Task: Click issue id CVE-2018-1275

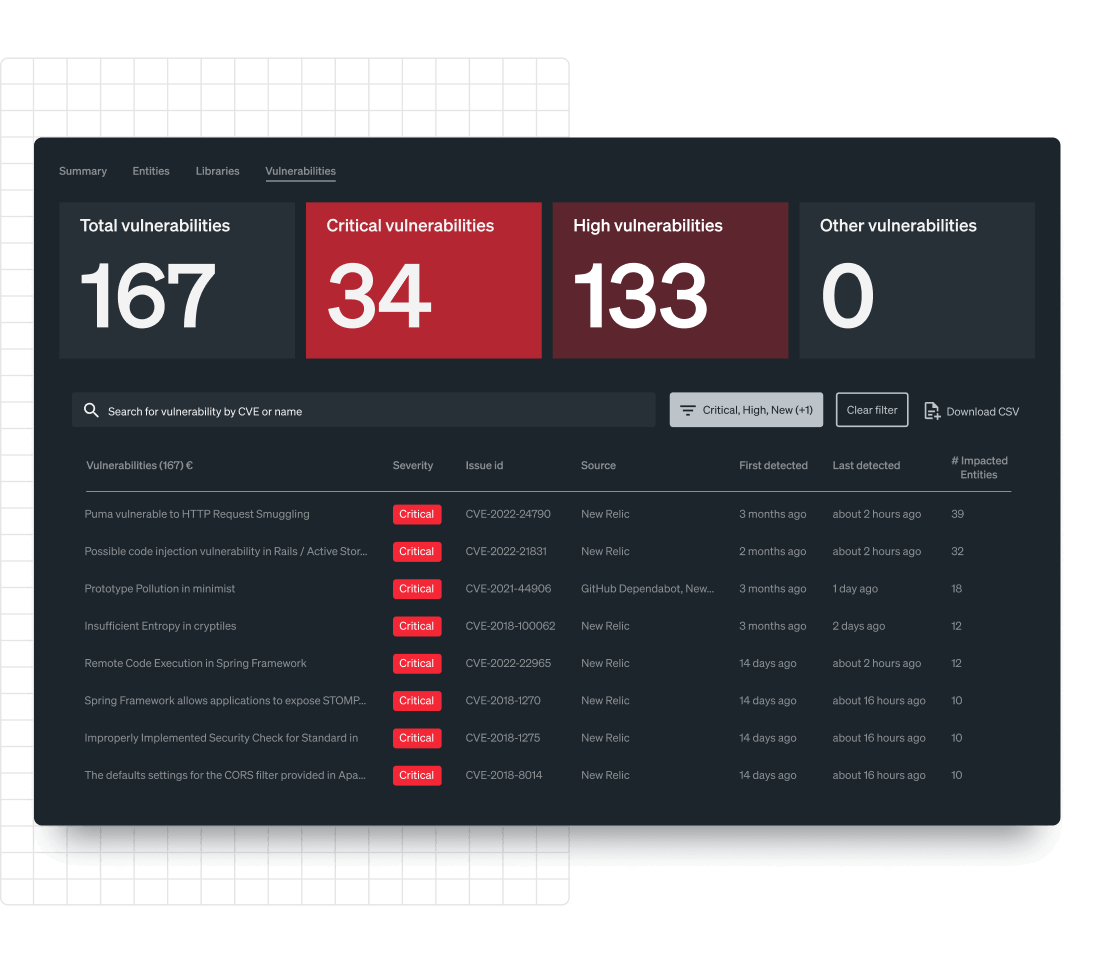Action: [503, 738]
